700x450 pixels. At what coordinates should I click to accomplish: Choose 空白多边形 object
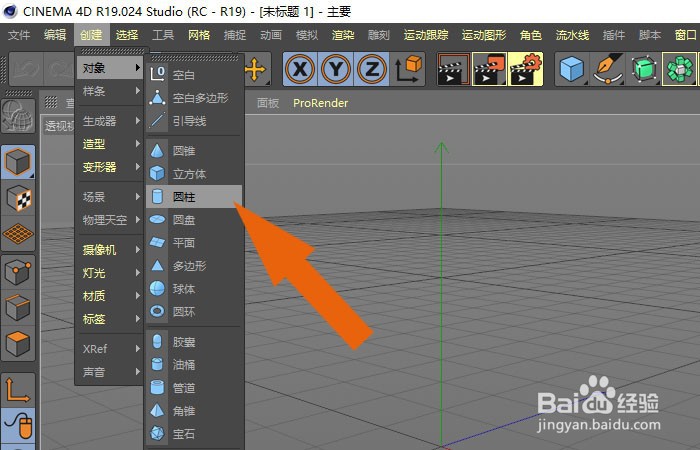(194, 98)
